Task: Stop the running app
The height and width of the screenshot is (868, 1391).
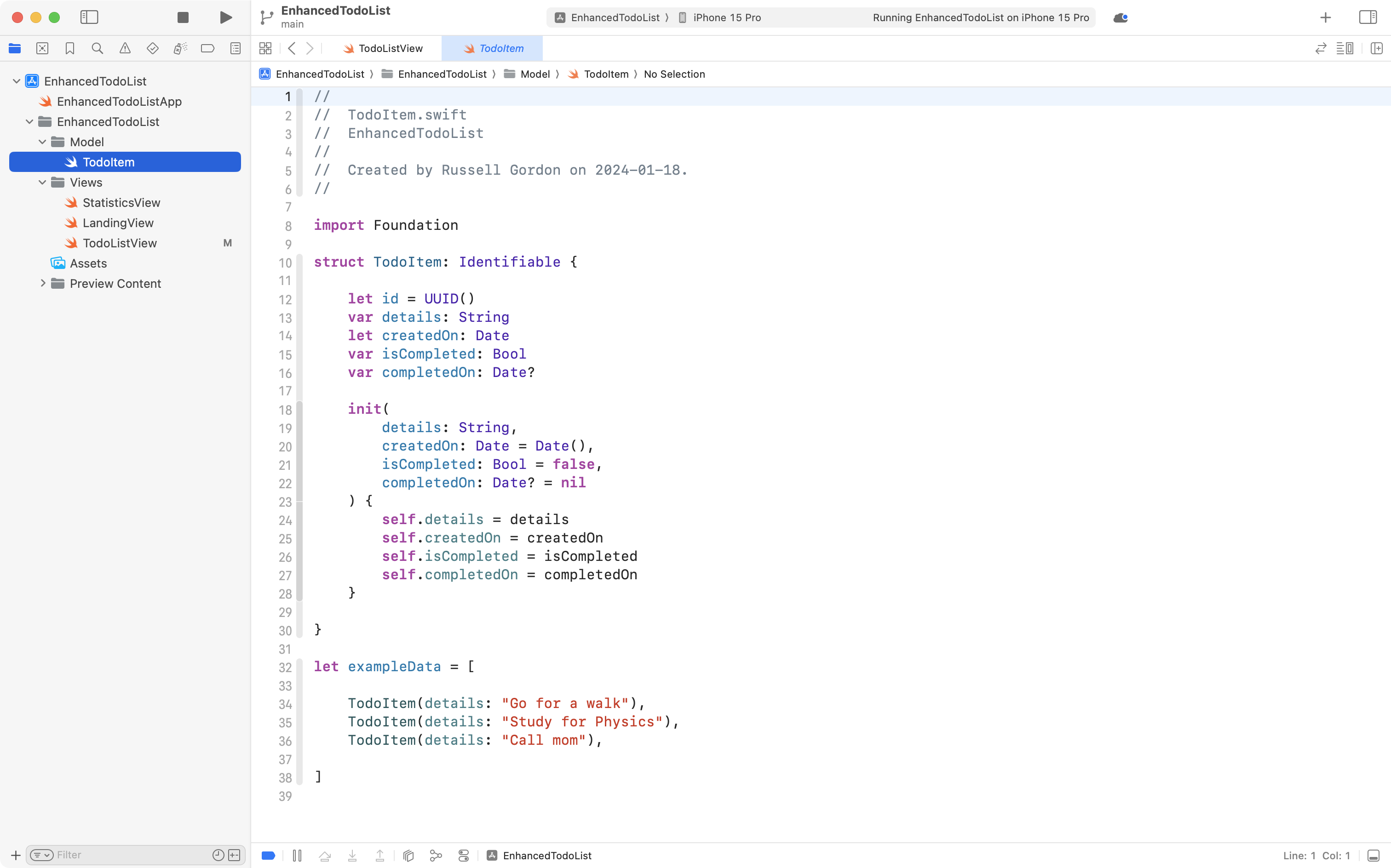Action: [183, 17]
